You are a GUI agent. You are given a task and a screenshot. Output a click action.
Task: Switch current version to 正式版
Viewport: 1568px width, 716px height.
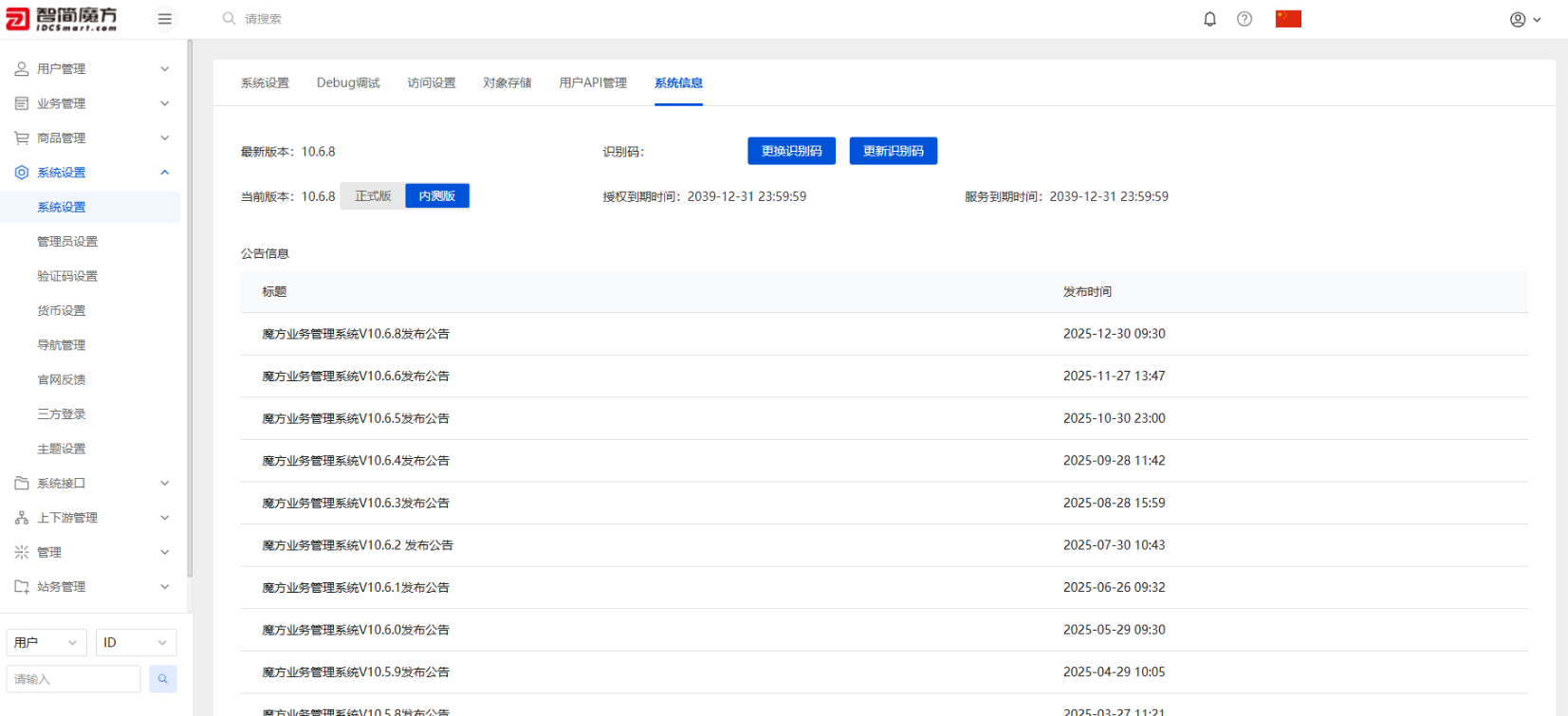[x=373, y=196]
